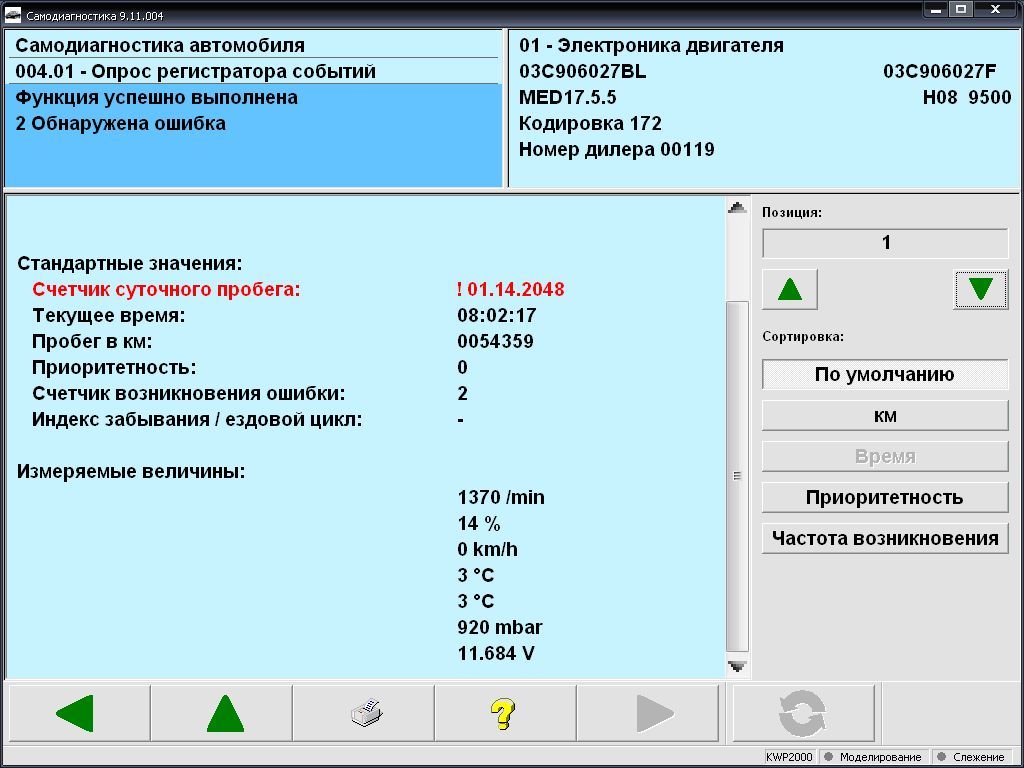Click the 004.01 - Опрос регистратора событий line
This screenshot has width=1024, height=768.
196,71
